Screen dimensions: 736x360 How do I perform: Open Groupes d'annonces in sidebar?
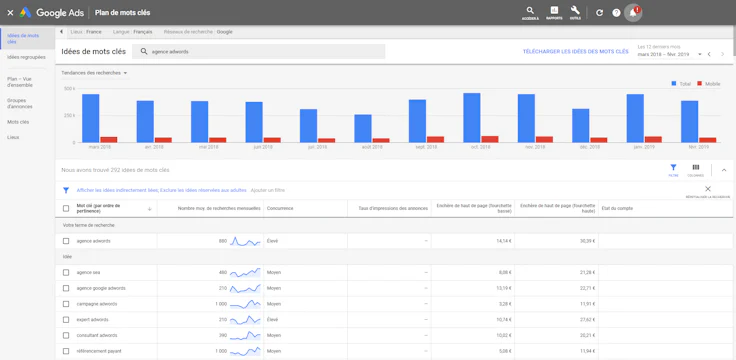[x=20, y=103]
